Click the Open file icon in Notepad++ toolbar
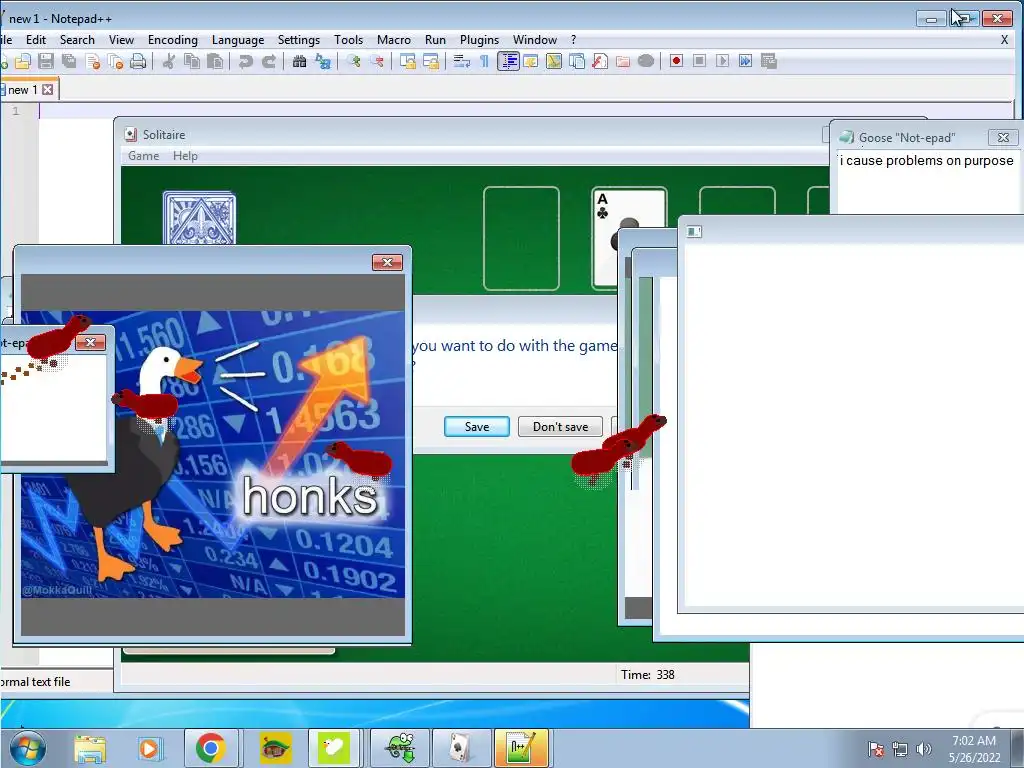 [x=23, y=61]
